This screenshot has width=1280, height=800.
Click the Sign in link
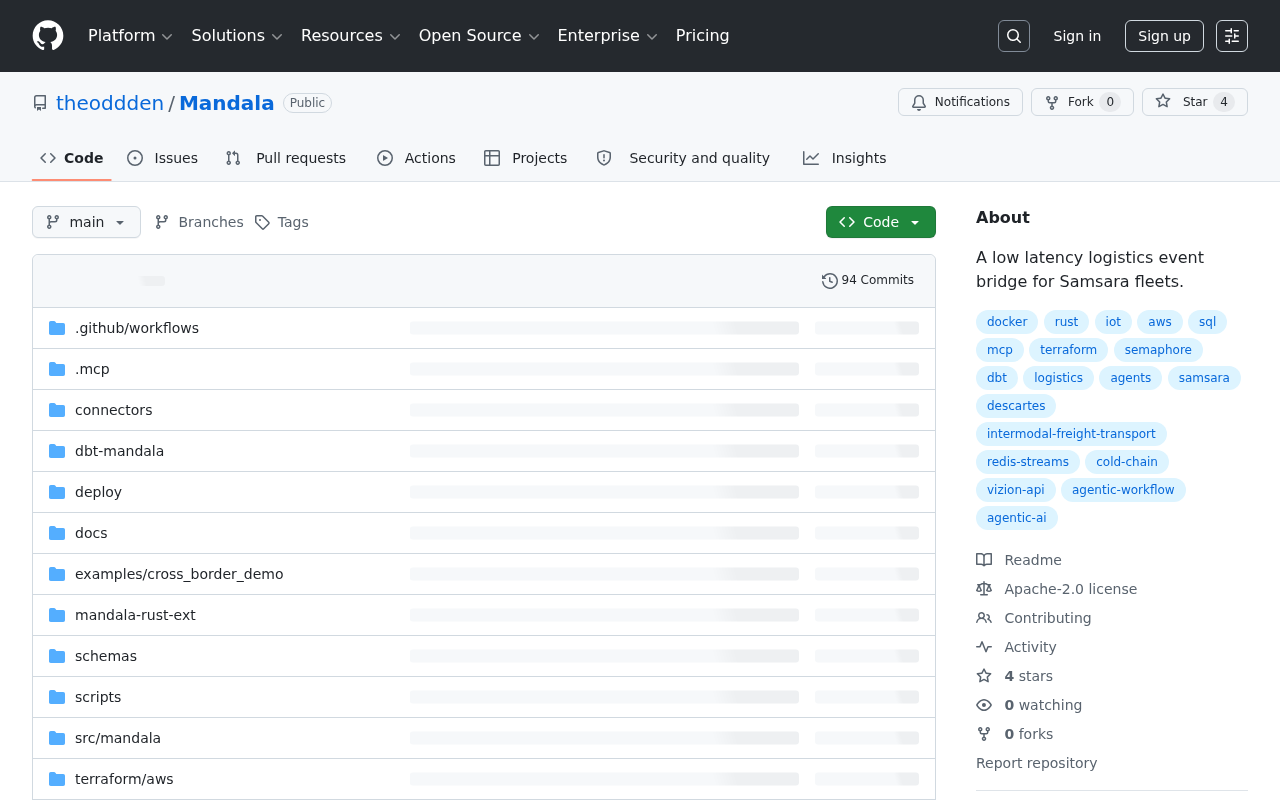1077,36
